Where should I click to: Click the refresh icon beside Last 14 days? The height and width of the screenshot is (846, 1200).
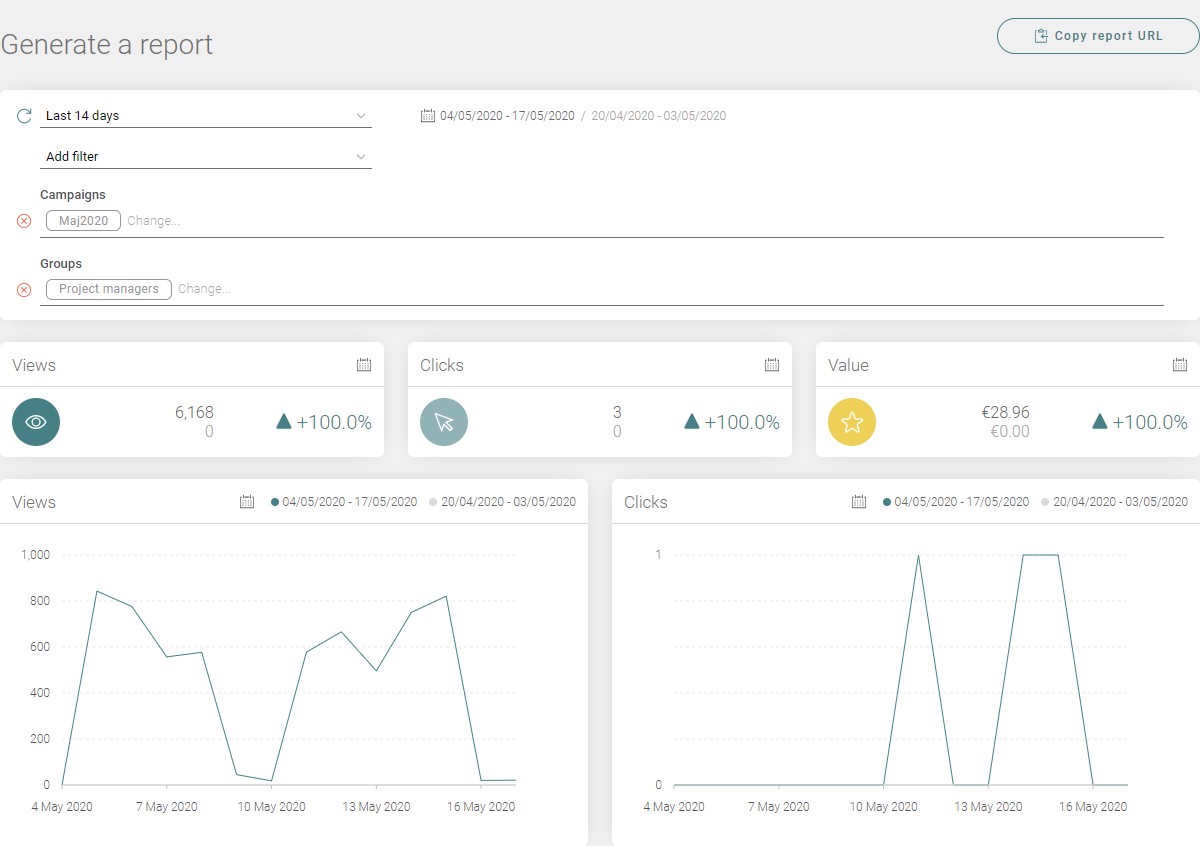pyautogui.click(x=25, y=116)
